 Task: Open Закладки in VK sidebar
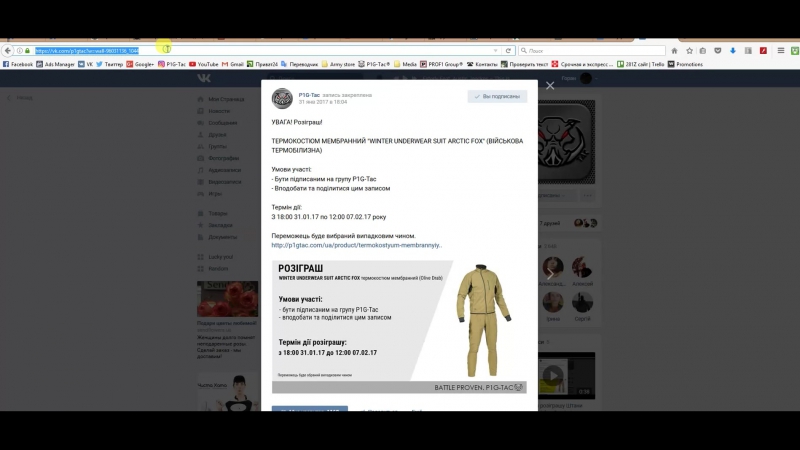pos(215,225)
